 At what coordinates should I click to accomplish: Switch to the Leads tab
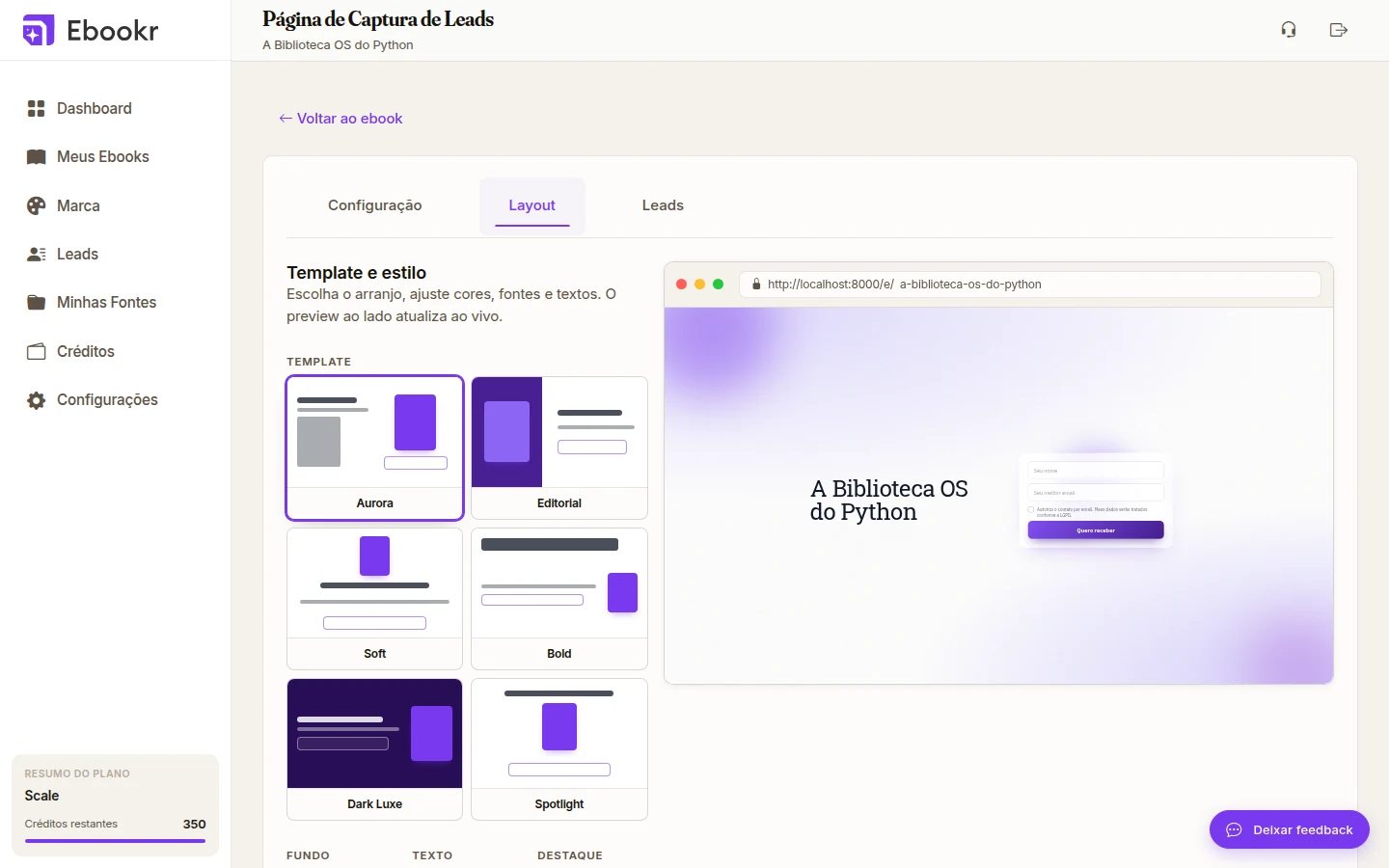pyautogui.click(x=663, y=205)
